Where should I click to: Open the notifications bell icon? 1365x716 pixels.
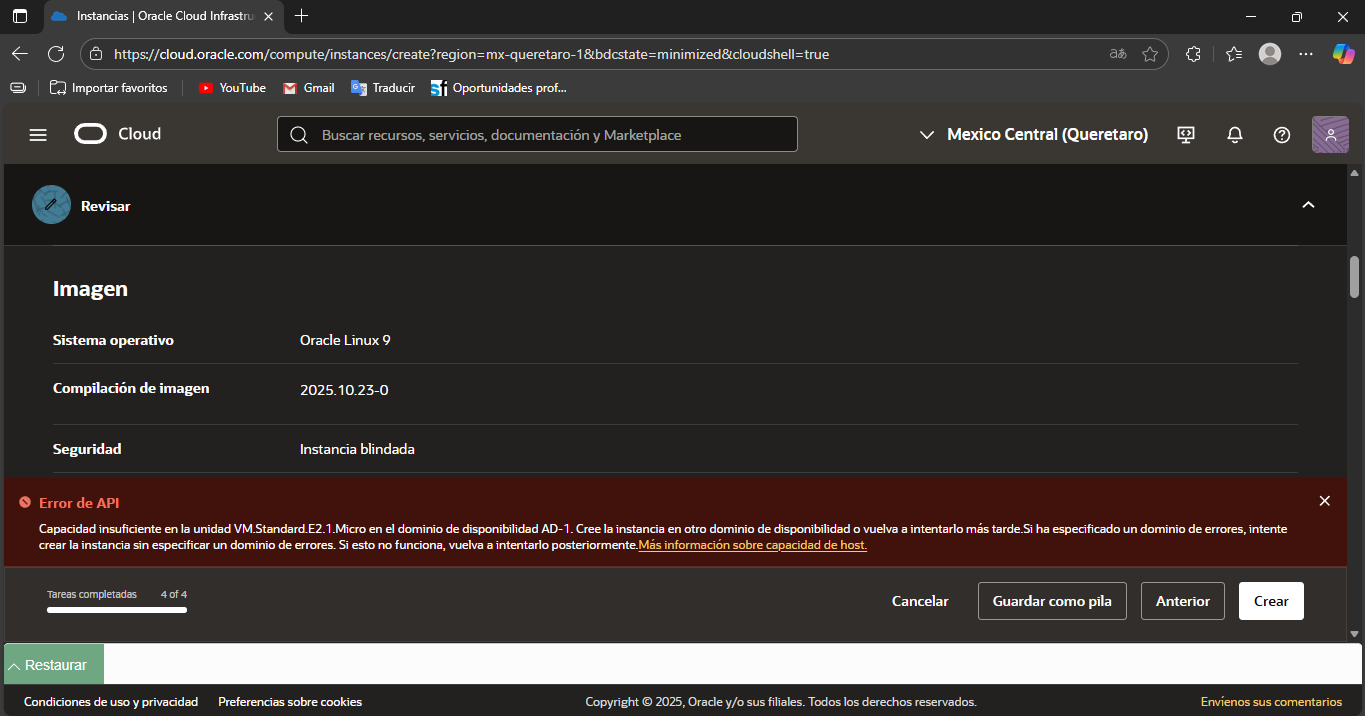coord(1235,135)
